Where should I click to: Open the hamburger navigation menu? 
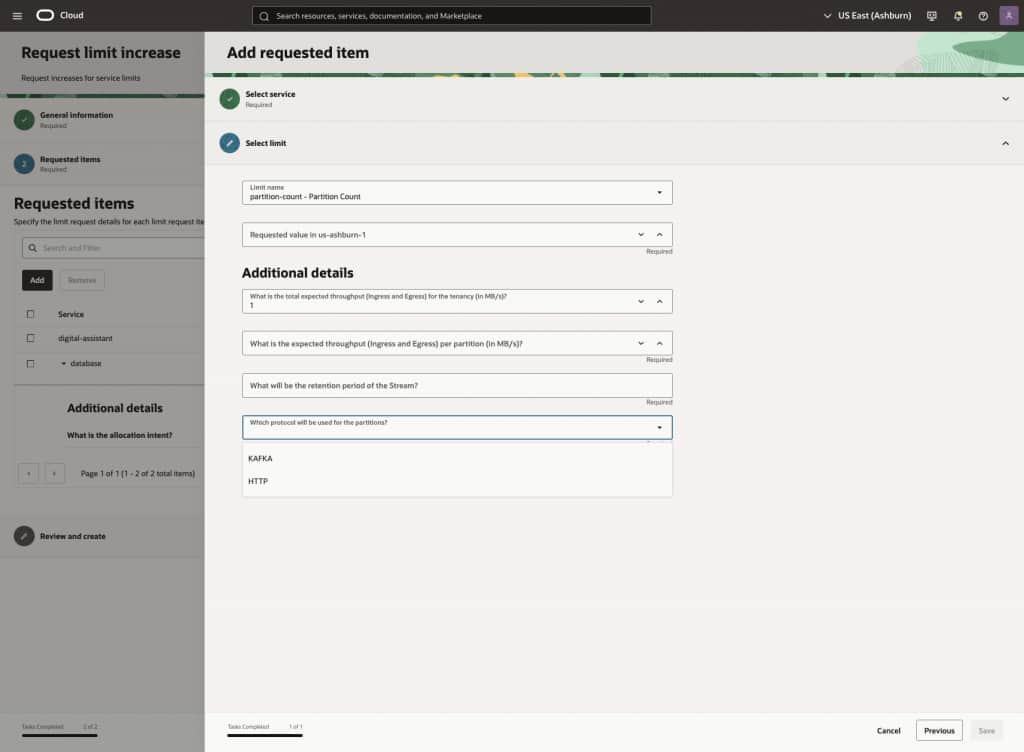(17, 16)
